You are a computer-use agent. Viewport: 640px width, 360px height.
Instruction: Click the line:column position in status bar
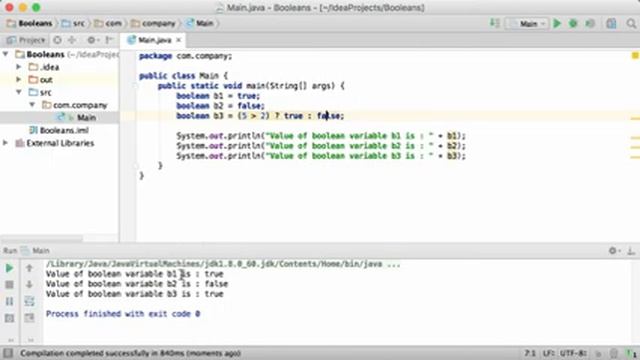(530, 353)
